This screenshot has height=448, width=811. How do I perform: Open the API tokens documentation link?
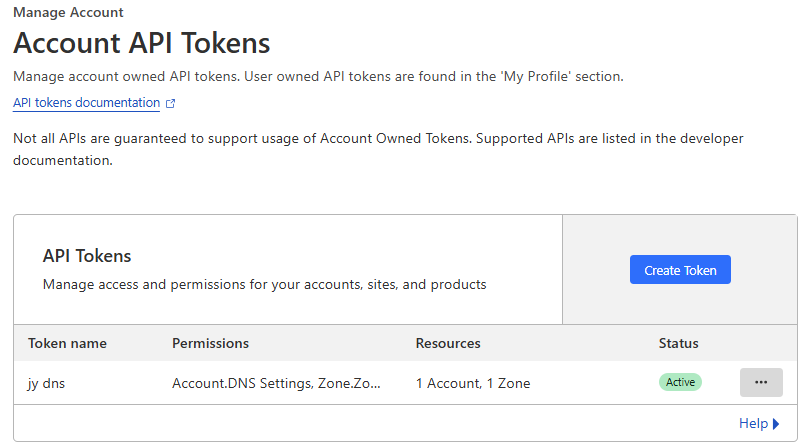point(86,103)
